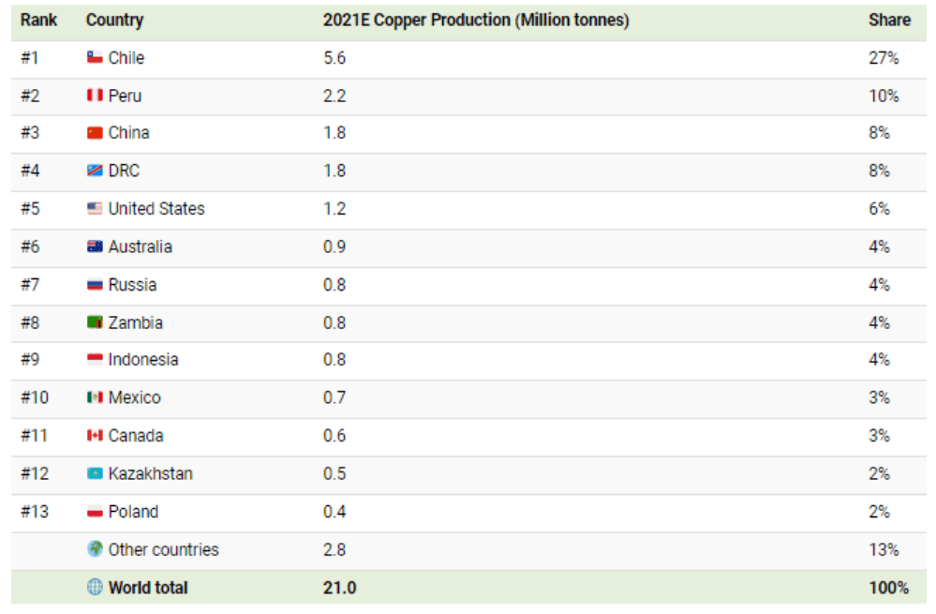The width and height of the screenshot is (936, 614).
Task: Click the Australia flag icon
Action: tap(94, 246)
